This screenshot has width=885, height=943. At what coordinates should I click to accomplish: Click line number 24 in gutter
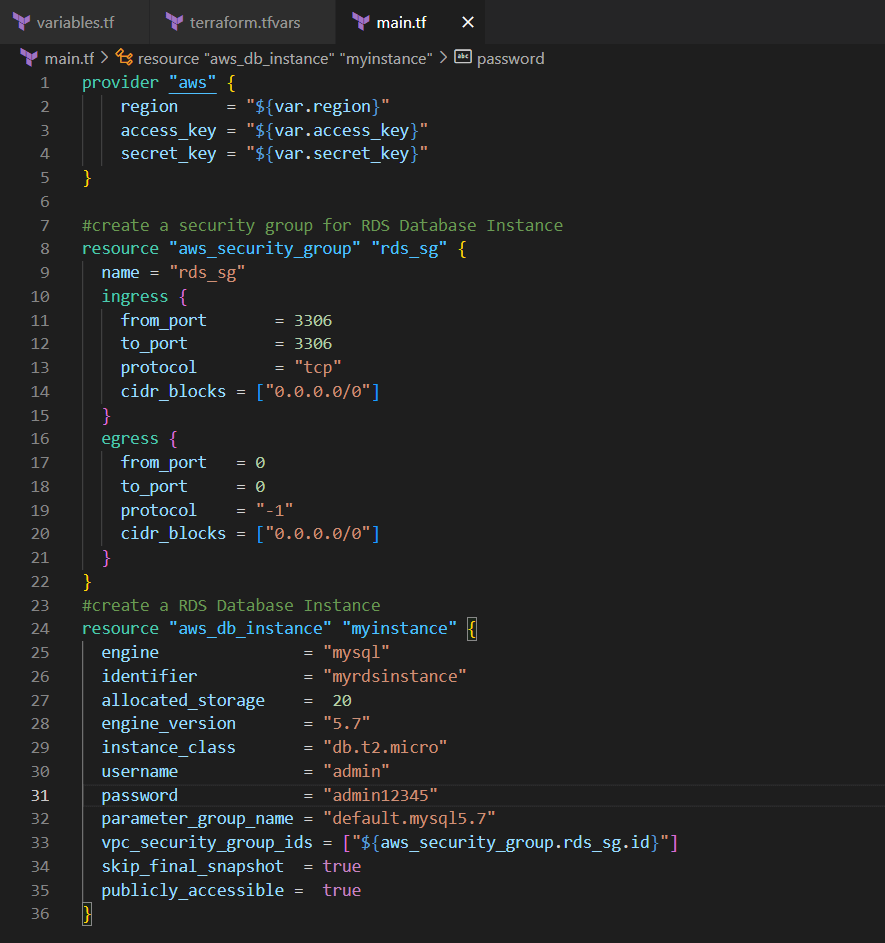coord(40,628)
